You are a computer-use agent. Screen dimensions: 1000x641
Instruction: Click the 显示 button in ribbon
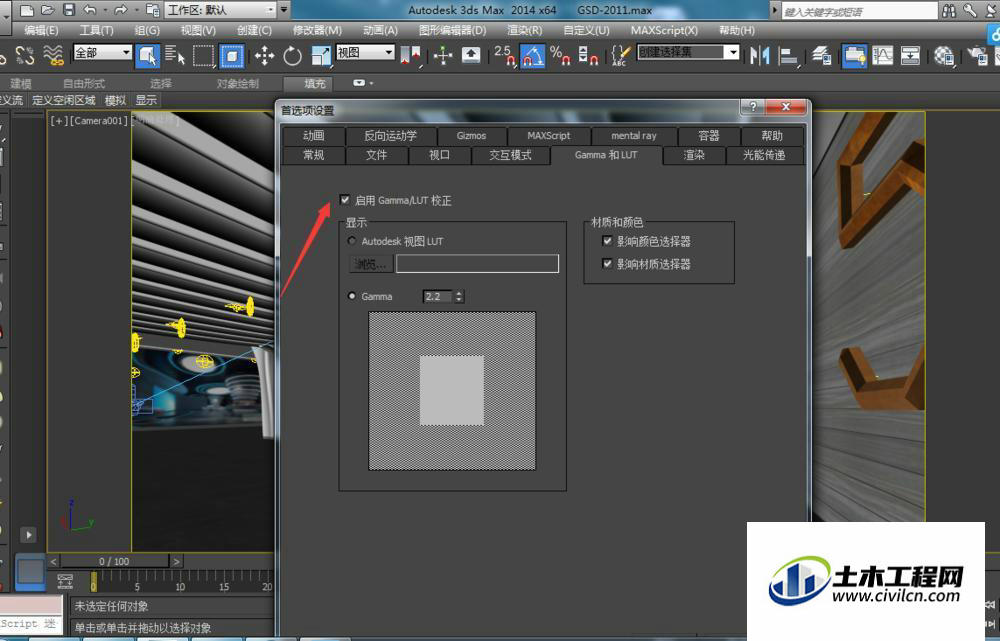click(146, 100)
